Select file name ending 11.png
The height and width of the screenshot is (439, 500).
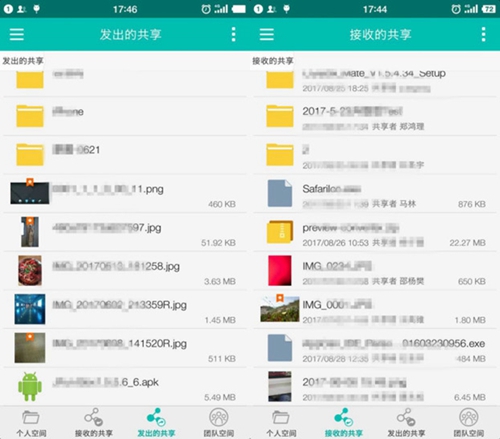point(108,189)
